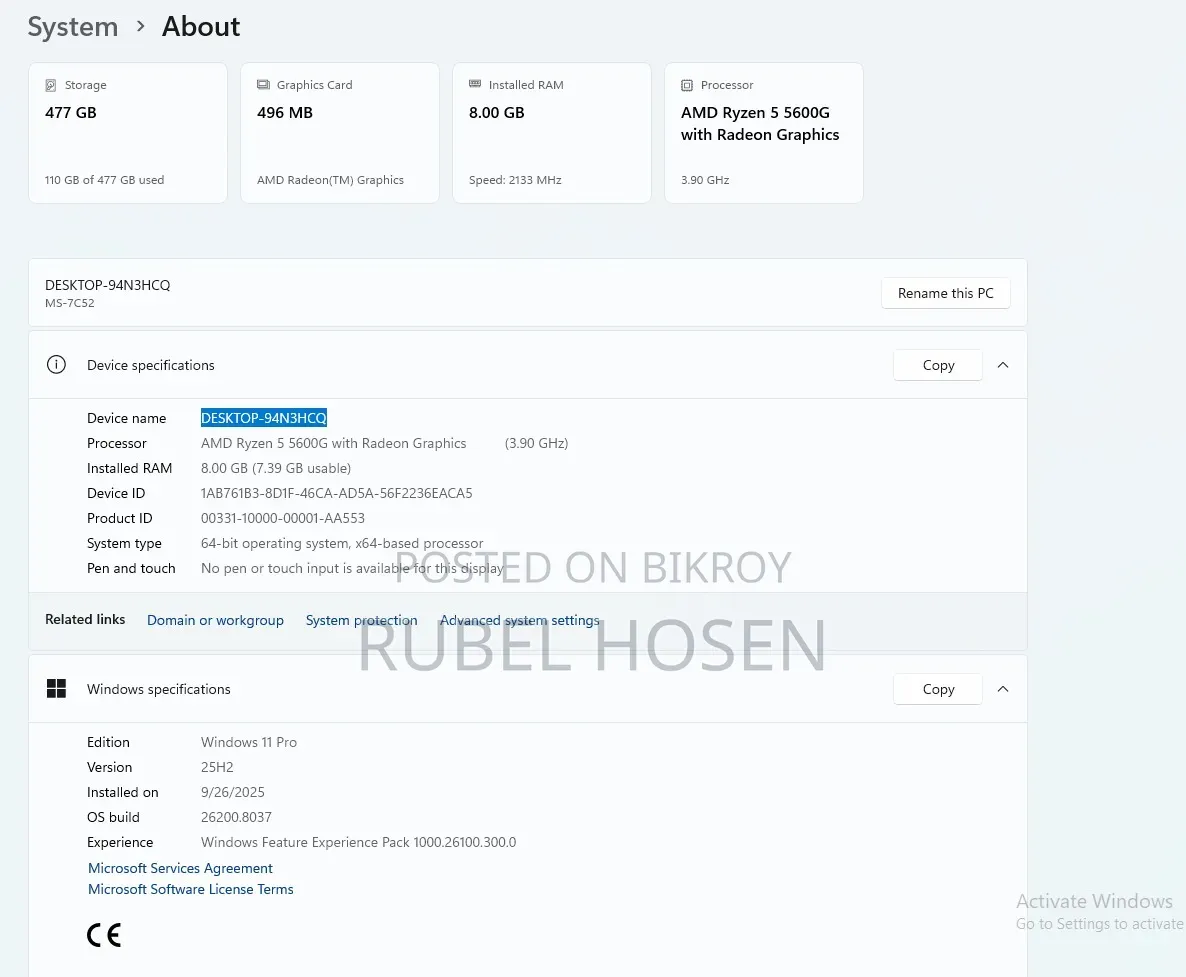The width and height of the screenshot is (1186, 977).
Task: Click the 110 GB of 477 GB used text
Action: click(x=104, y=180)
